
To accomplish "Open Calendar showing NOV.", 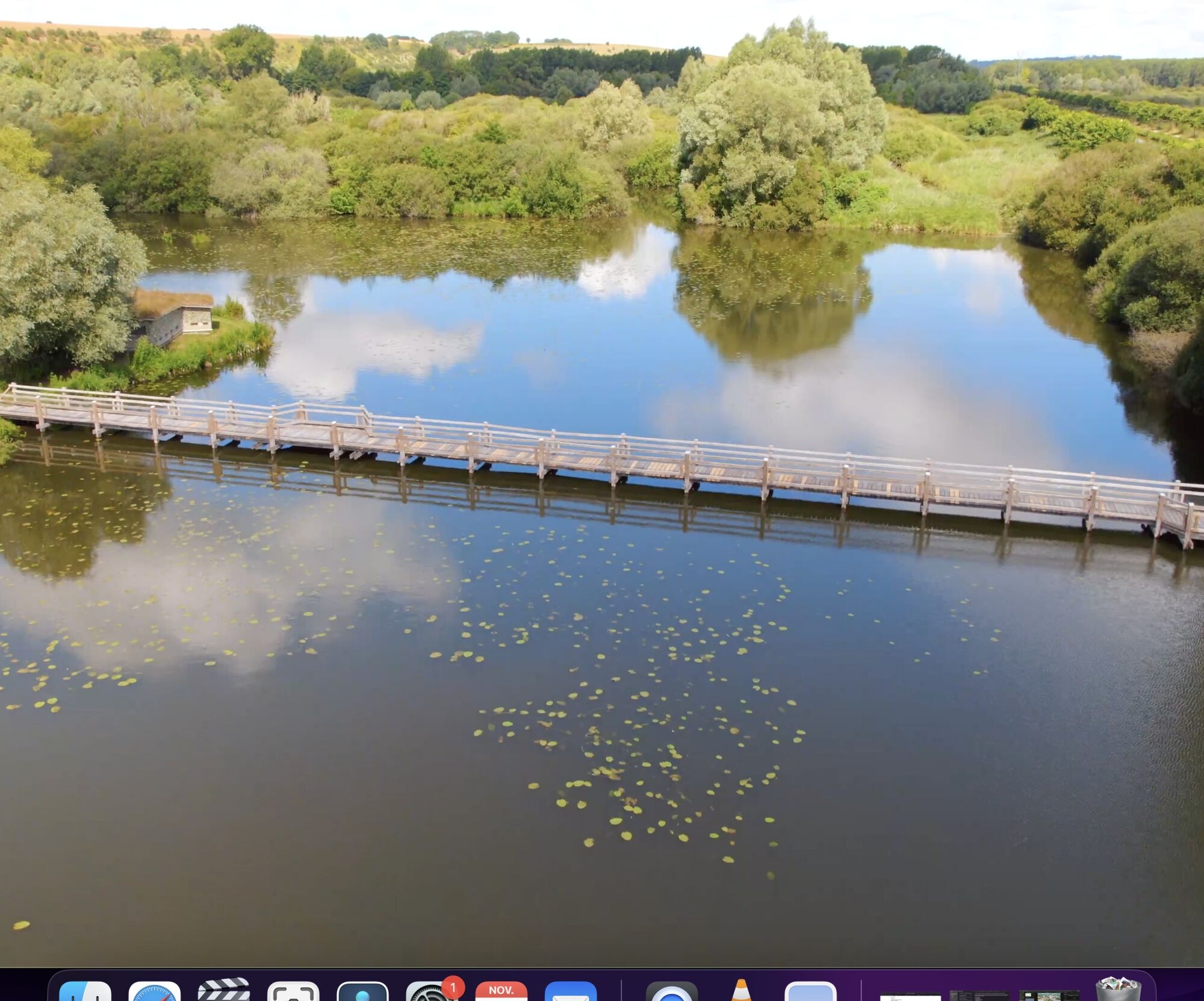I will pos(501,991).
